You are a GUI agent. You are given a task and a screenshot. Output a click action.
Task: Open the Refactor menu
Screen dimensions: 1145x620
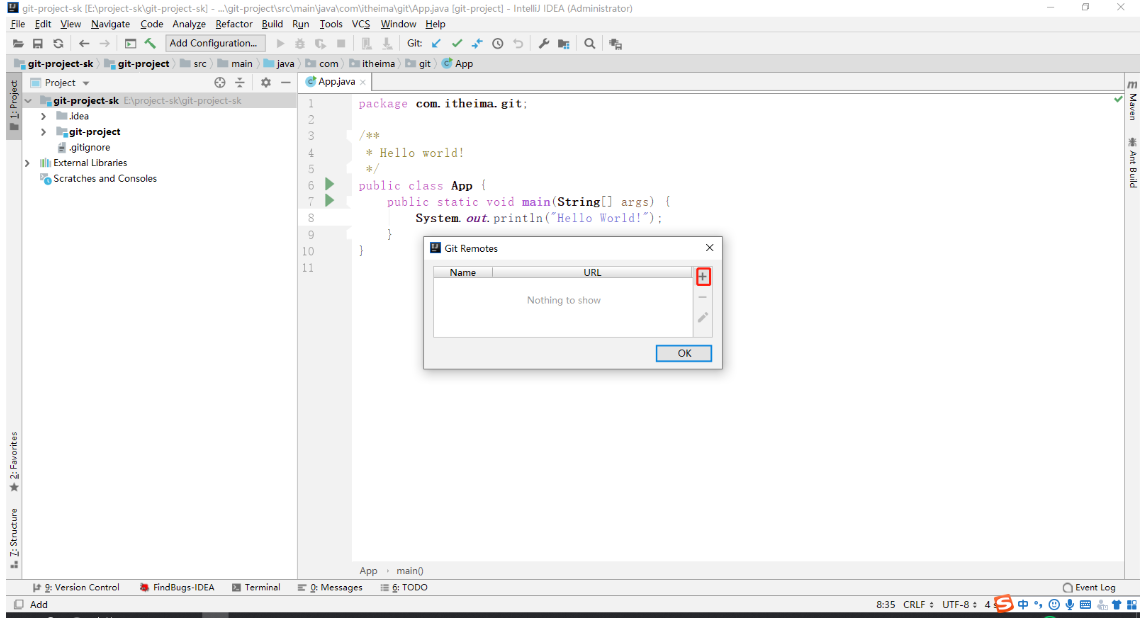pyautogui.click(x=234, y=24)
